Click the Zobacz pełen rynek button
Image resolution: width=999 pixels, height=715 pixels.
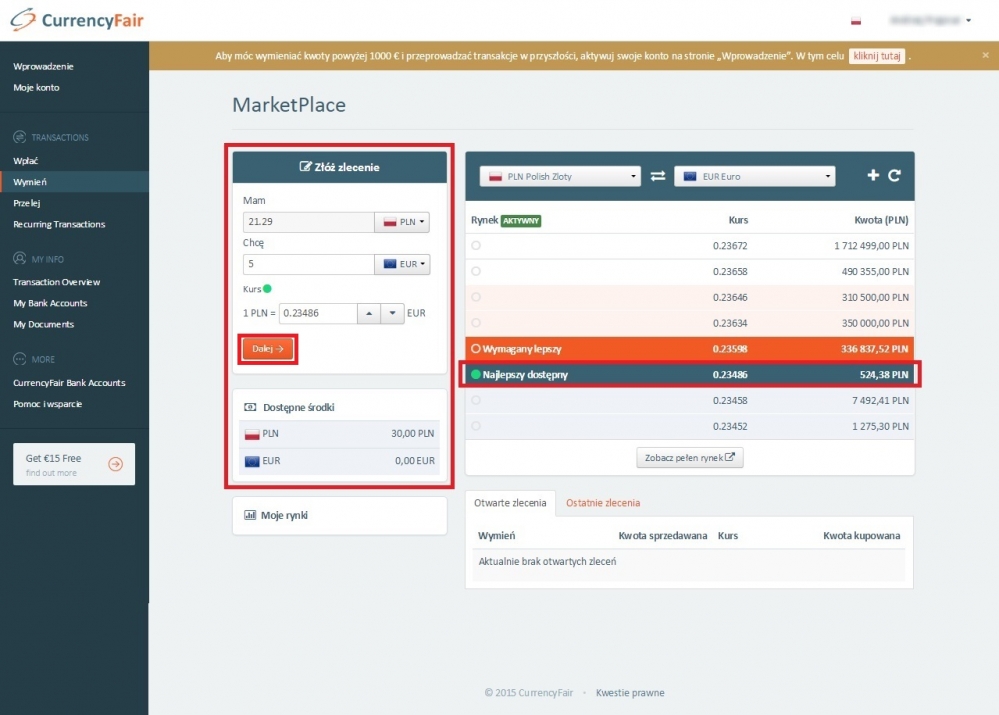(690, 458)
